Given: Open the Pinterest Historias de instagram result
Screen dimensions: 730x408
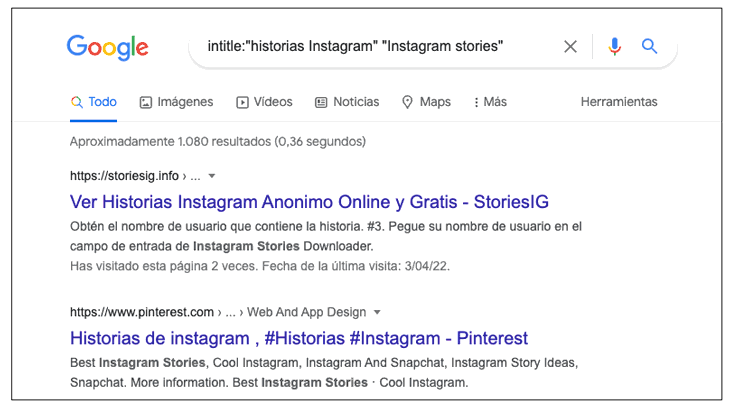Looking at the screenshot, I should click(x=299, y=338).
